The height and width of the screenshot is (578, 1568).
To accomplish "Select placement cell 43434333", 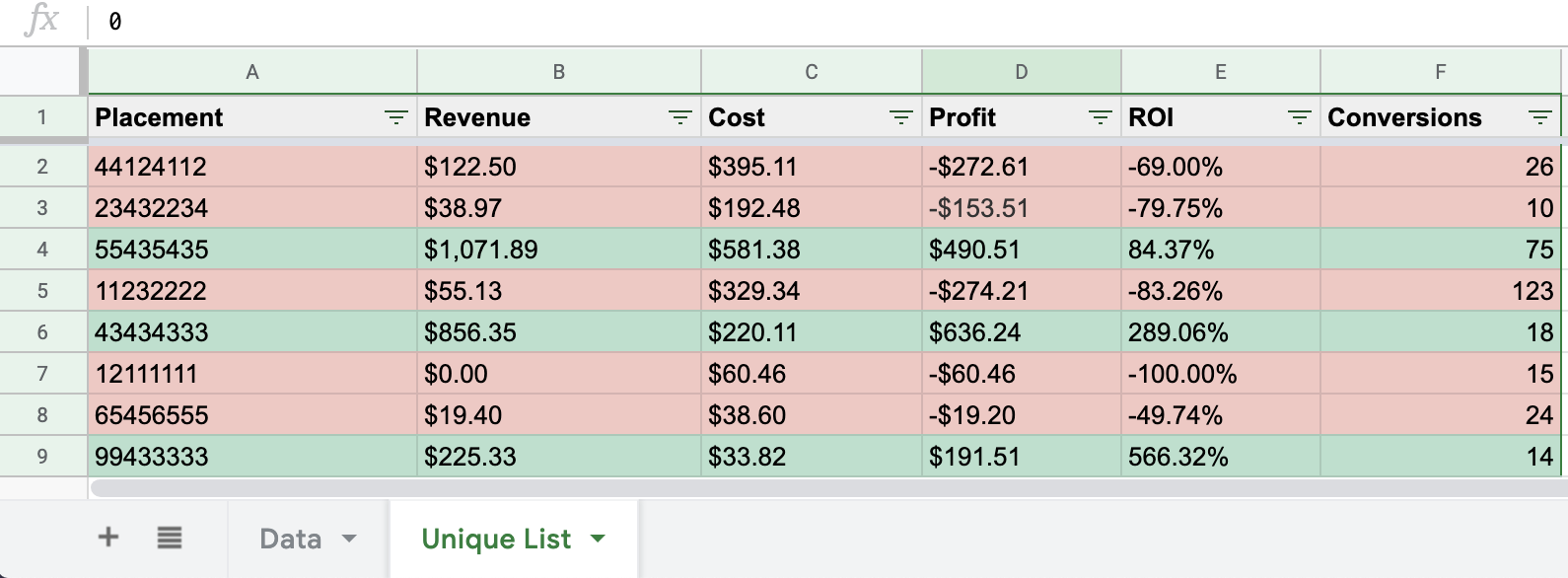I will [252, 332].
